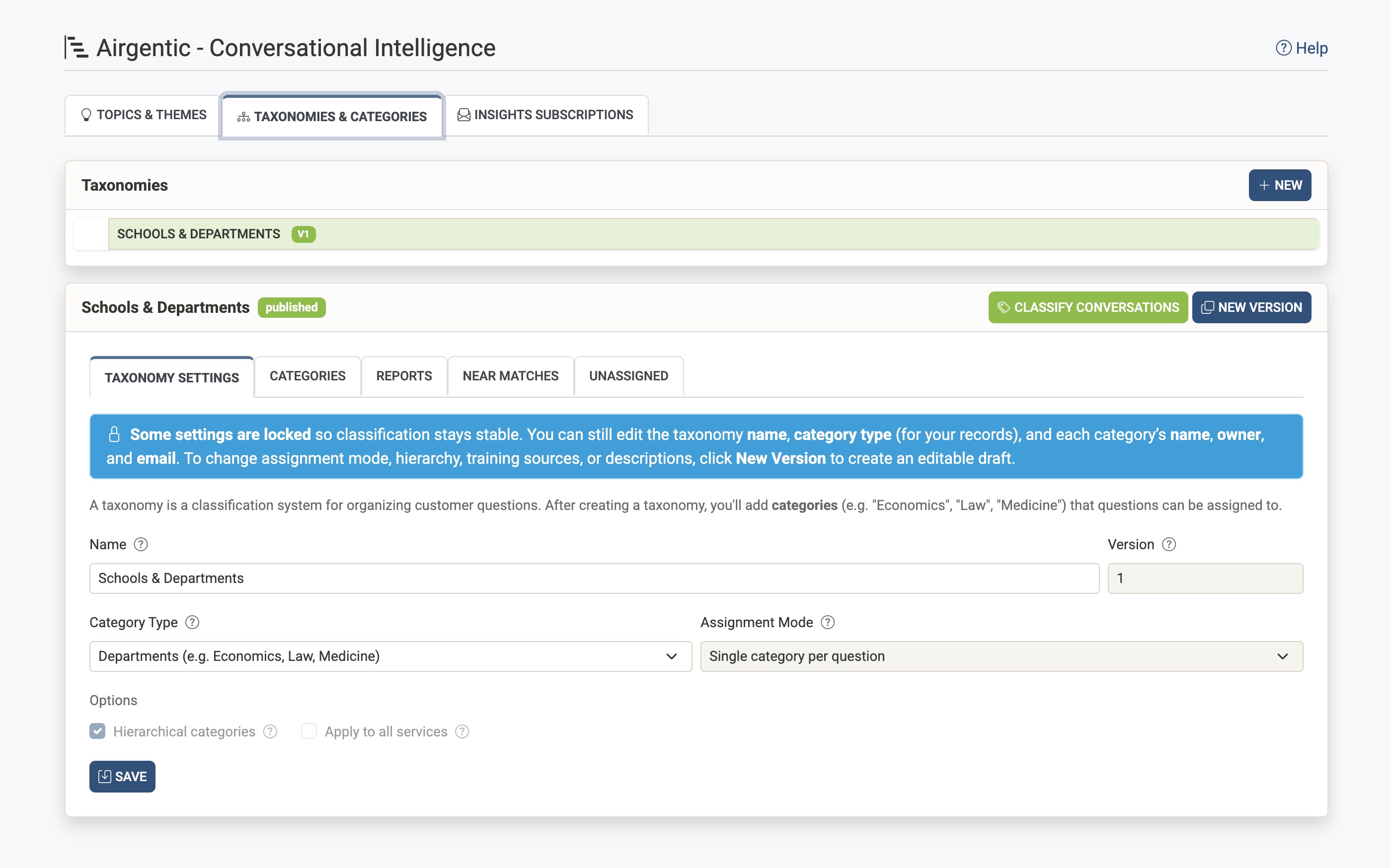Image resolution: width=1391 pixels, height=868 pixels.
Task: Click help icon next to Apply to all services
Action: click(463, 731)
